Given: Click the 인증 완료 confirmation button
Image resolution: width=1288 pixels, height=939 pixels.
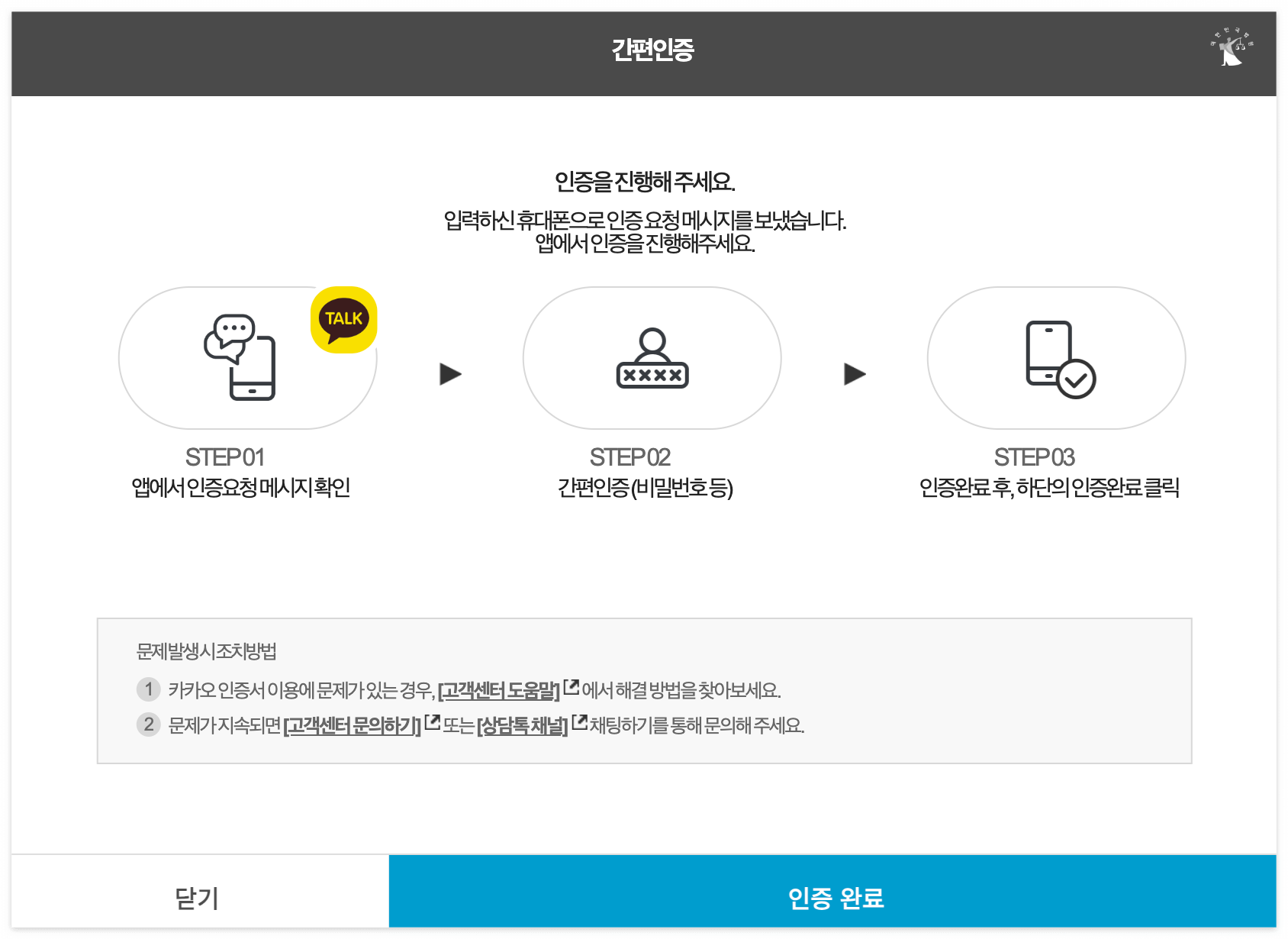Looking at the screenshot, I should click(837, 899).
